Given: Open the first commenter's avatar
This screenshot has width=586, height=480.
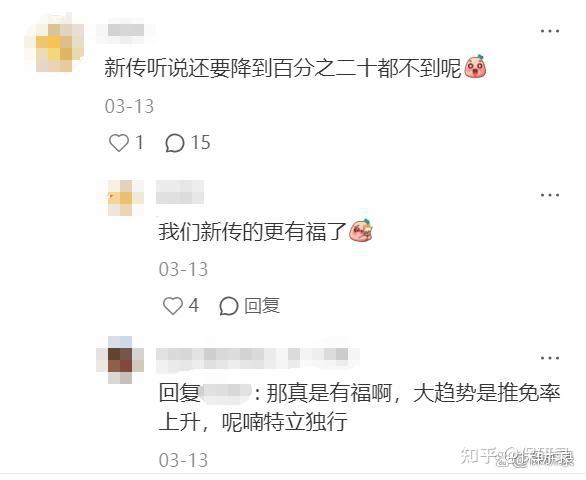Looking at the screenshot, I should click(55, 43).
